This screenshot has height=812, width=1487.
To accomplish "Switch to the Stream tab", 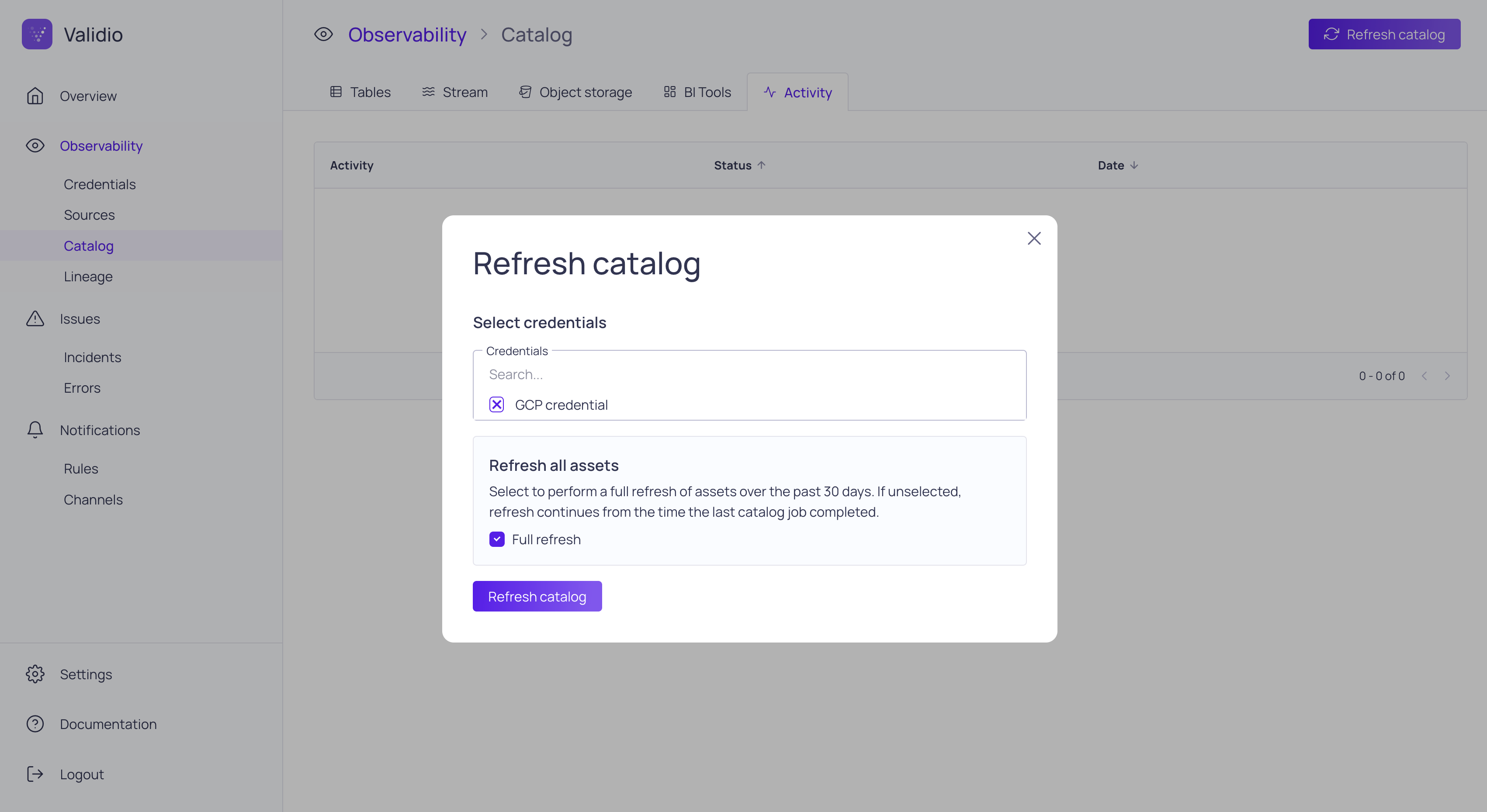I will click(x=455, y=92).
